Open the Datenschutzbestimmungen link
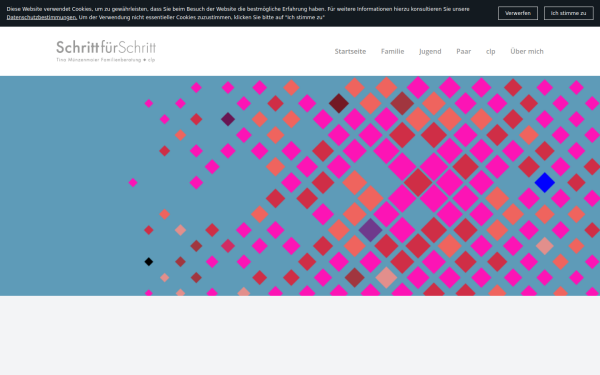This screenshot has height=375, width=600. [41, 18]
